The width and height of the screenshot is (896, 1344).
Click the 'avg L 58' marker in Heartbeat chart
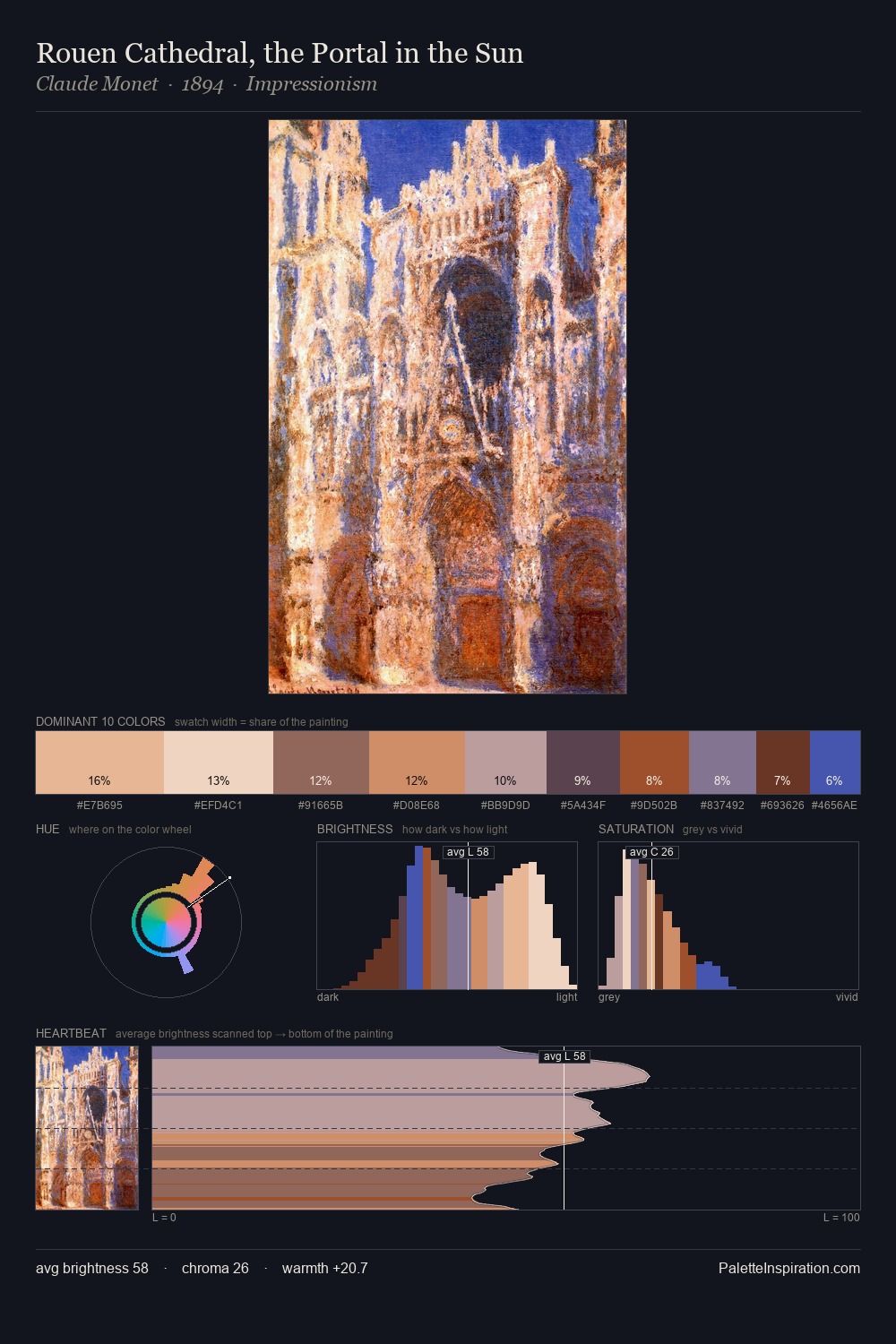(564, 1056)
